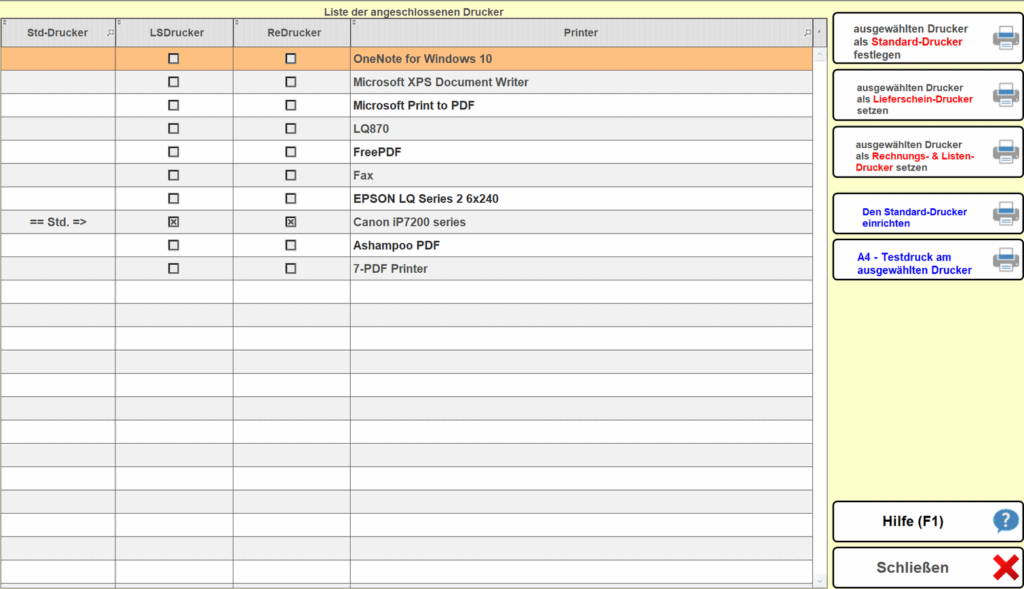Image resolution: width=1024 pixels, height=589 pixels.
Task: Check ReDrucker box for Microsoft Print to PDF
Action: [x=291, y=105]
